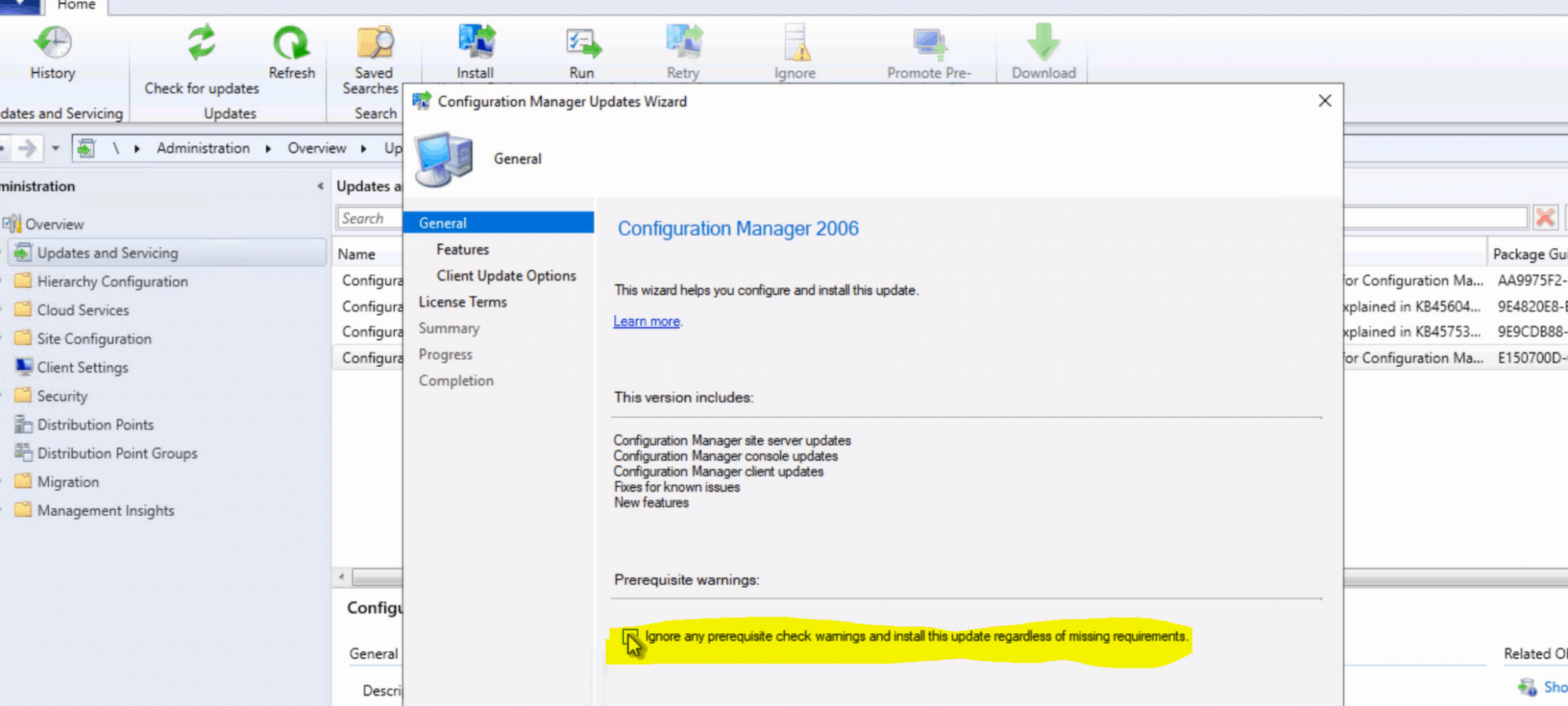Select the Distribution Points node

coord(95,424)
